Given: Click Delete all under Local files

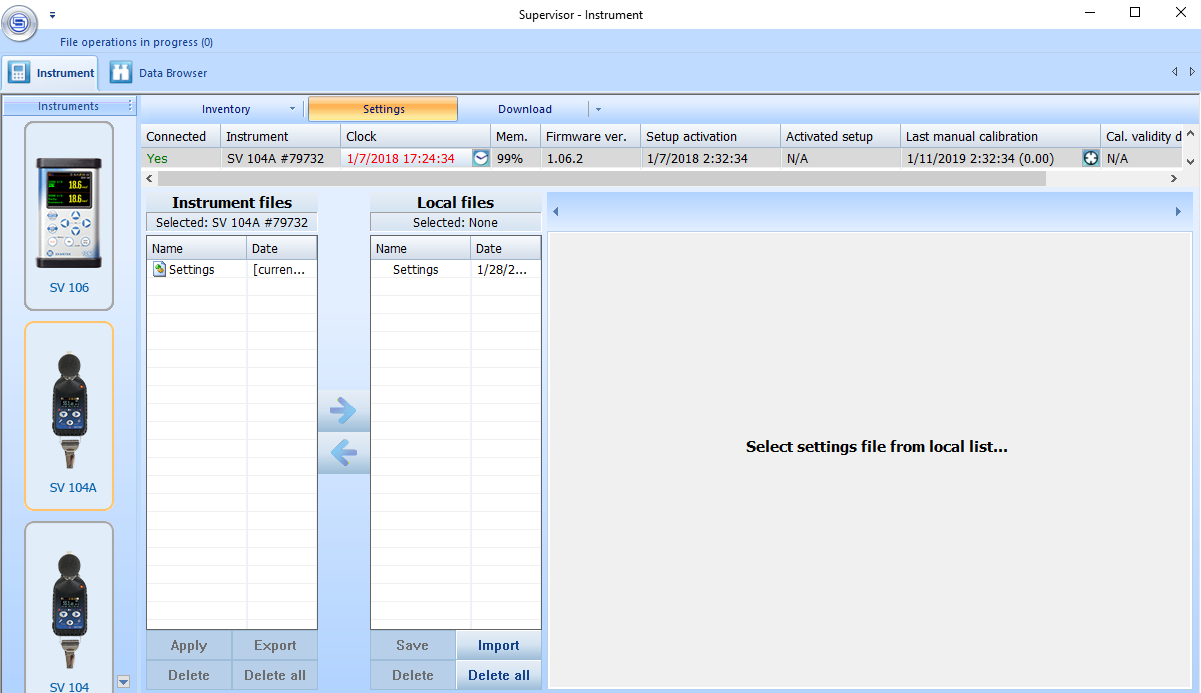Looking at the screenshot, I should point(498,675).
